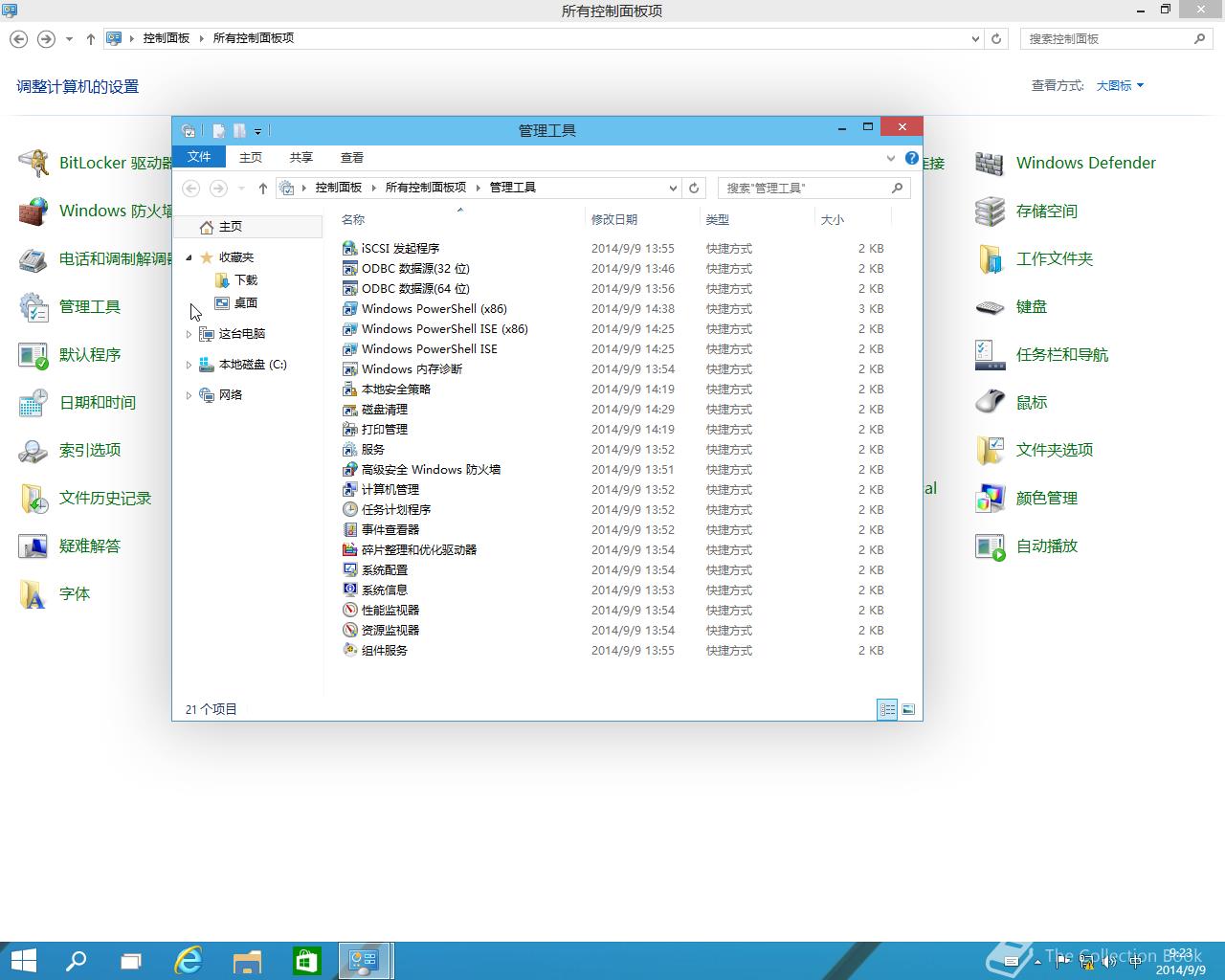The image size is (1225, 980).
Task: Launch Internet Explorer from taskbar
Action: point(189,961)
